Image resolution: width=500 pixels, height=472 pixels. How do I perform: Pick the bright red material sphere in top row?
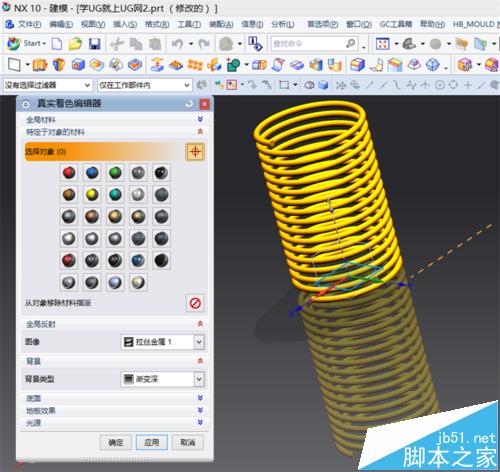69,173
